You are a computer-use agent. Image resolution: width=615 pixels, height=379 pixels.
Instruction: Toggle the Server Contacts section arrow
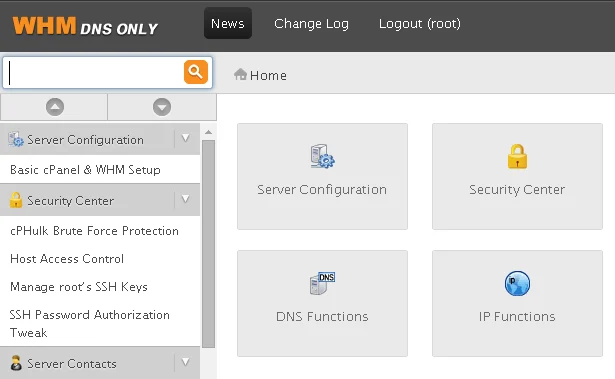[186, 362]
